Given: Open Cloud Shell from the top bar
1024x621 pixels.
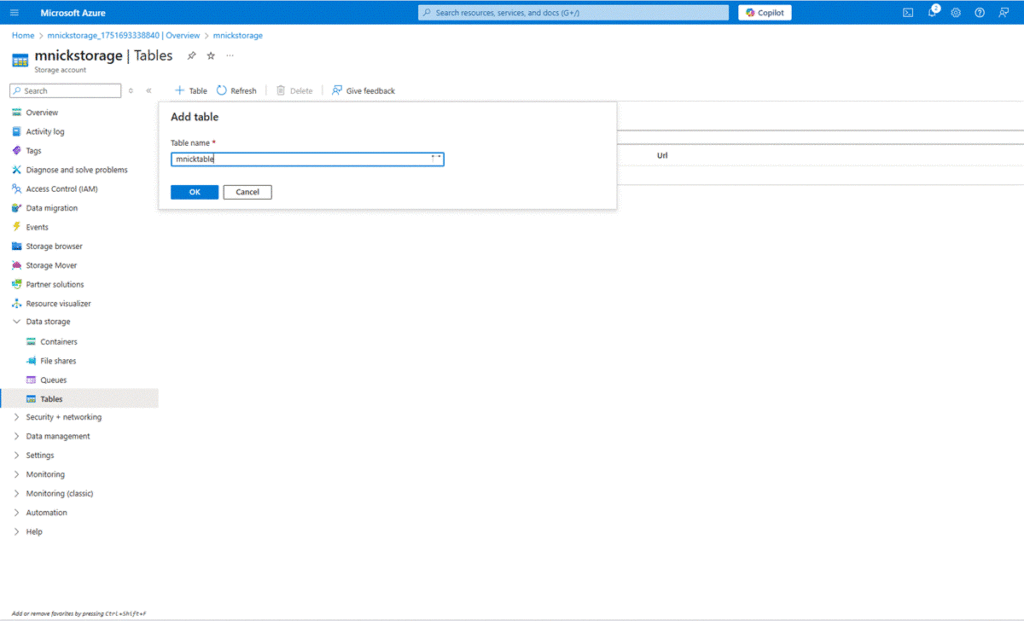Looking at the screenshot, I should point(908,13).
